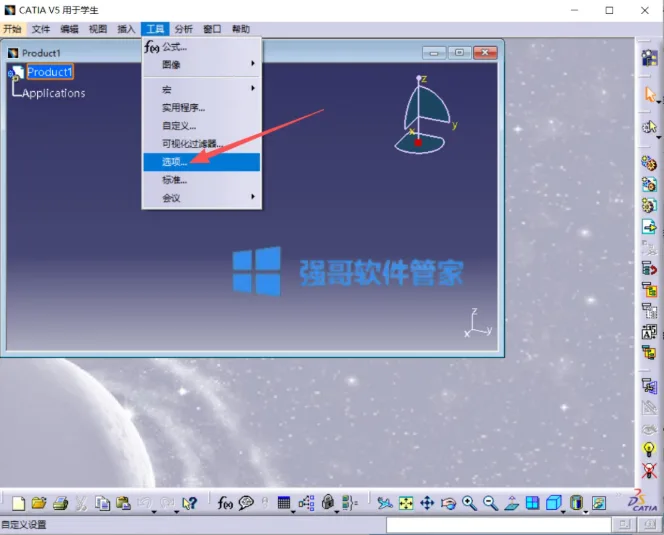Select 实用程序... menu entry

coord(202,108)
